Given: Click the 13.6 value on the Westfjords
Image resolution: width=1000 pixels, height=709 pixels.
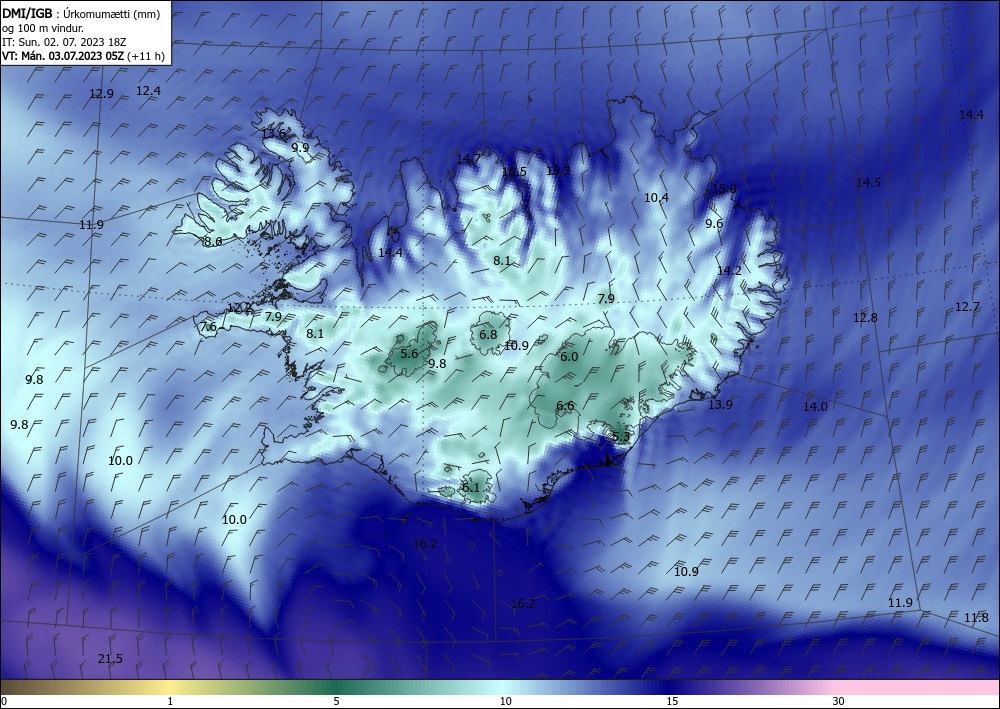Looking at the screenshot, I should [x=274, y=134].
